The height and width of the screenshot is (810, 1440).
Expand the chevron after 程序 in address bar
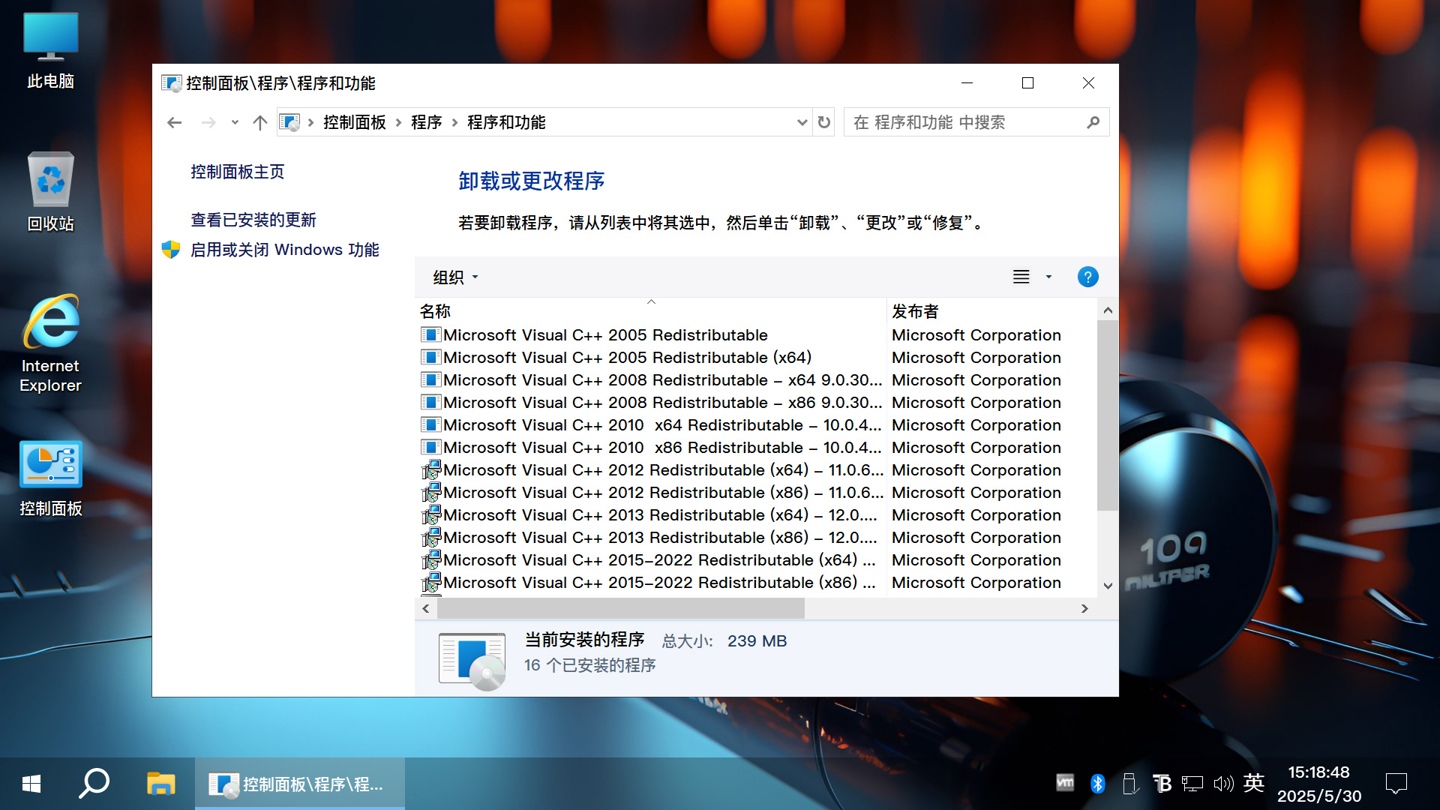click(455, 122)
